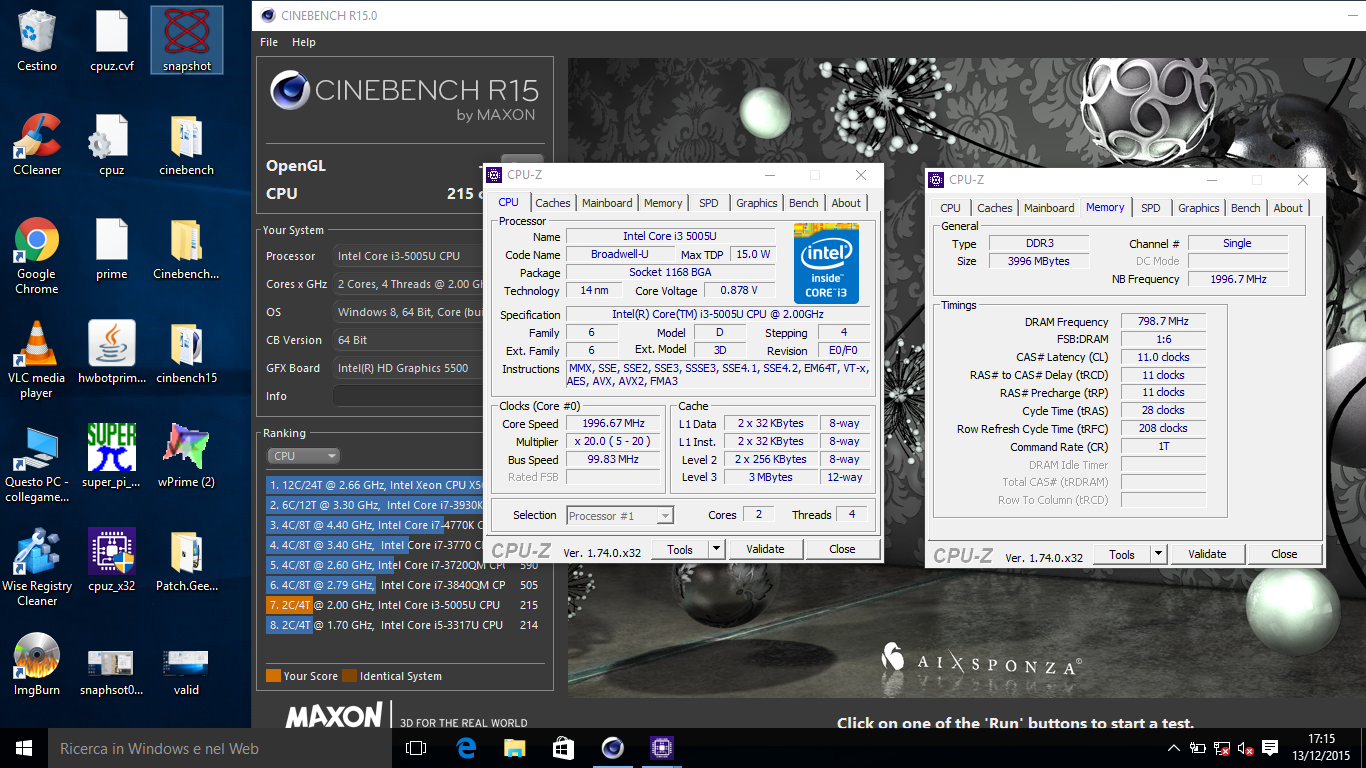Click Tools button in right CPU-Z window
Screen dimensions: 1366x768
pos(1122,554)
